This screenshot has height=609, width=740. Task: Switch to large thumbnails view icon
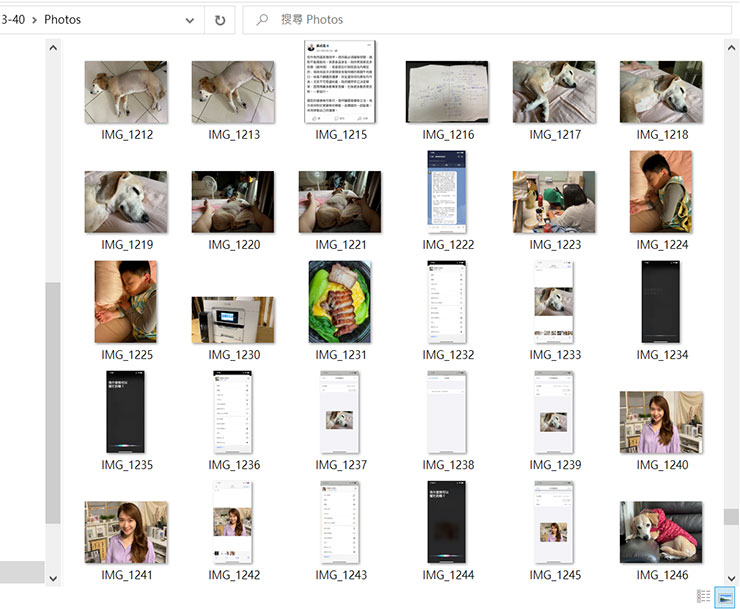point(725,597)
